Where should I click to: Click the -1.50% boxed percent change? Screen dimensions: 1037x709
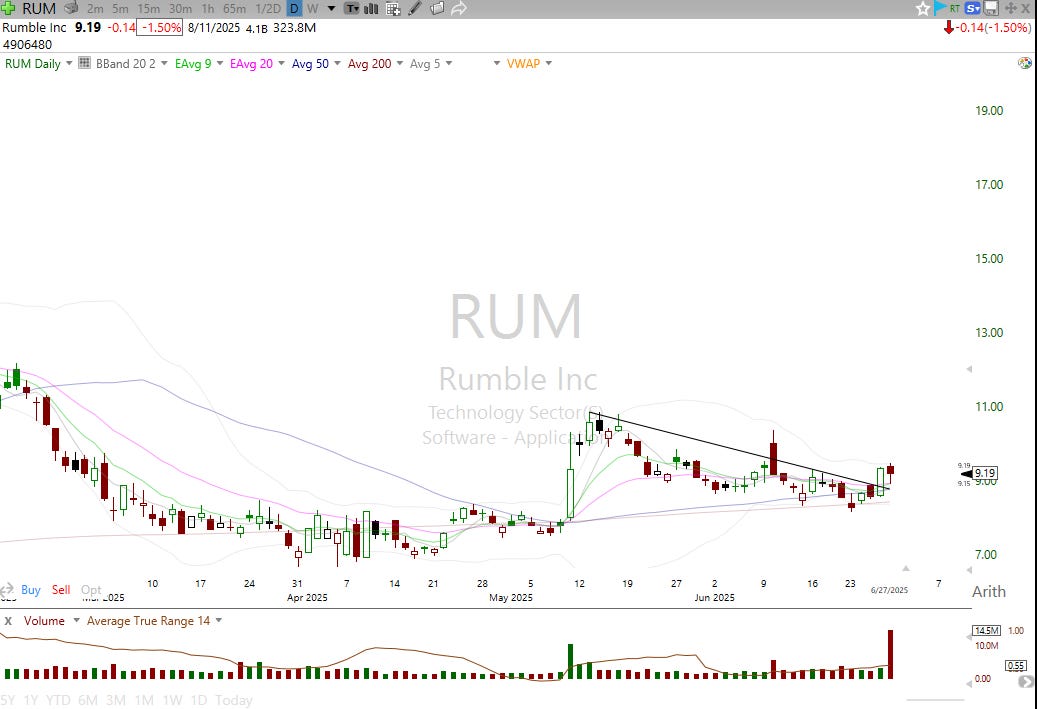tap(159, 27)
